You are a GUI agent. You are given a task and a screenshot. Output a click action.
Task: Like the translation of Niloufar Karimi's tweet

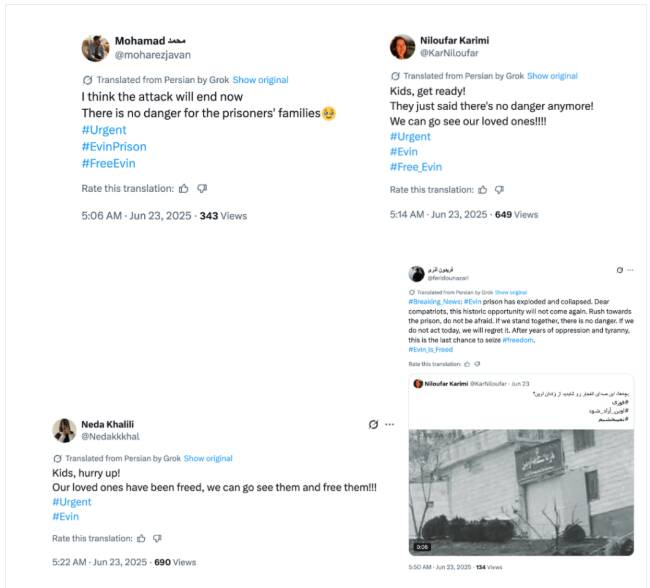484,189
